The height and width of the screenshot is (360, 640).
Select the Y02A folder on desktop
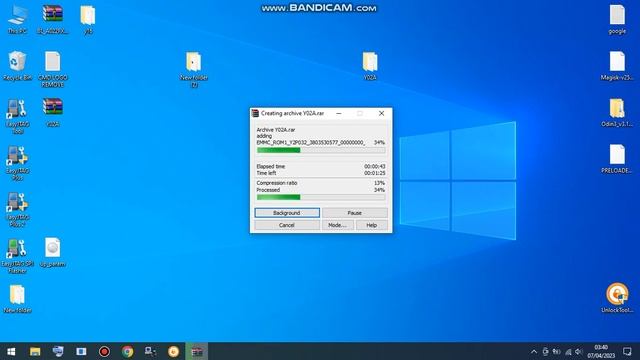[x=370, y=66]
